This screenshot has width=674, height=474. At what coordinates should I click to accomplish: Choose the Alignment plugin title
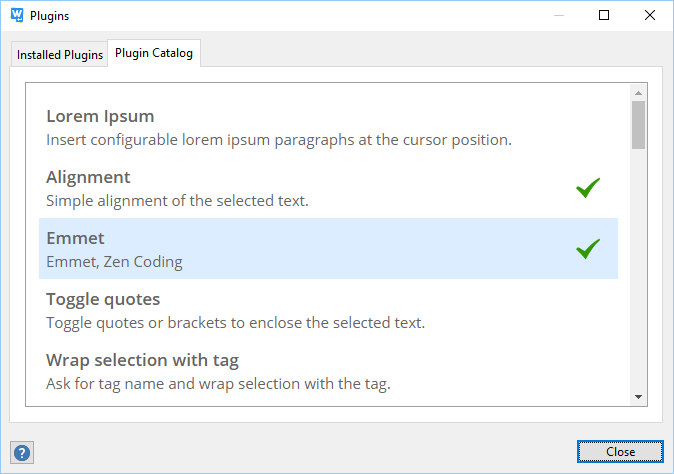pyautogui.click(x=88, y=177)
